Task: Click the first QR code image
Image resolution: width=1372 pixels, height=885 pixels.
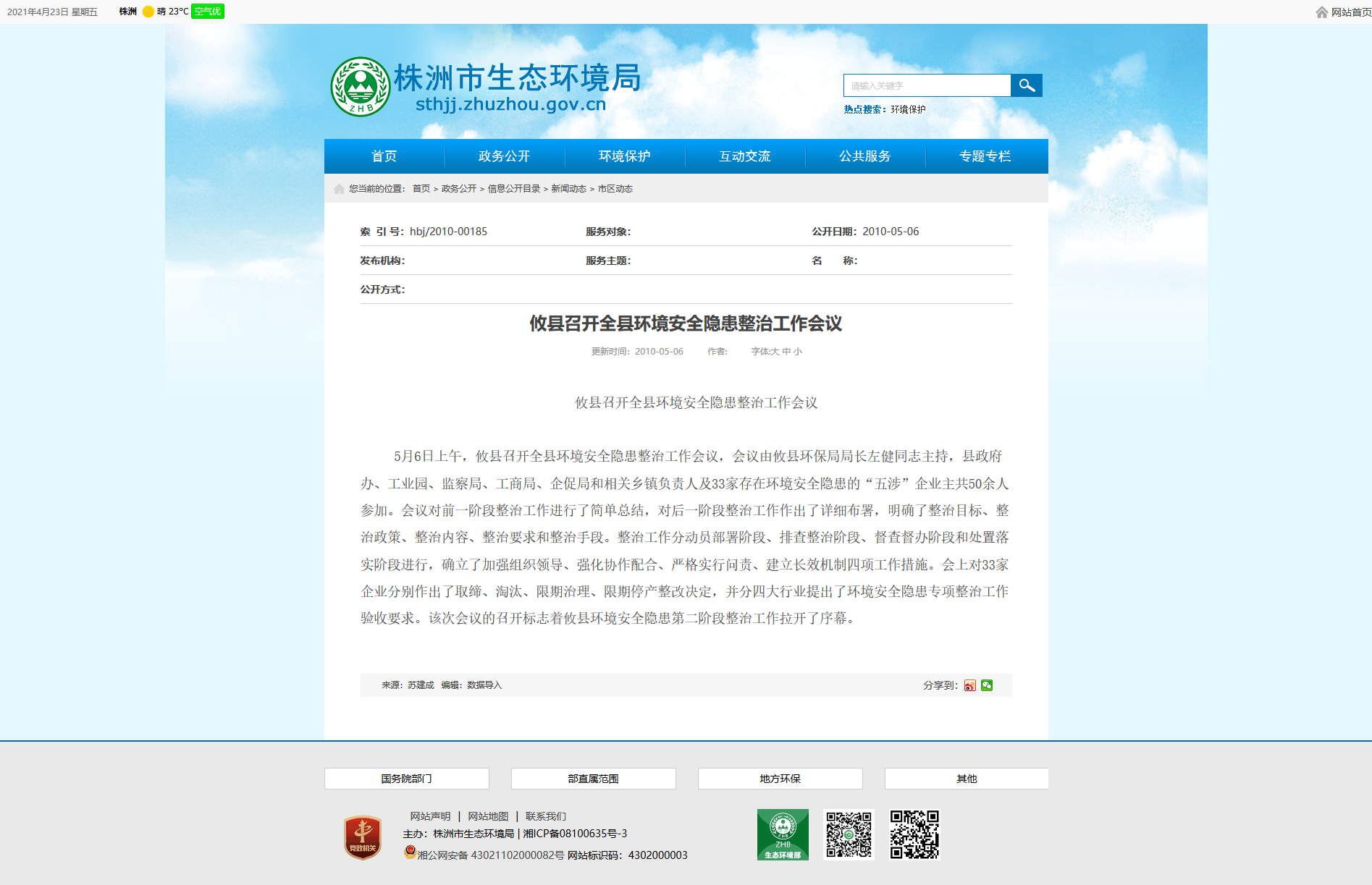Action: coord(849,834)
